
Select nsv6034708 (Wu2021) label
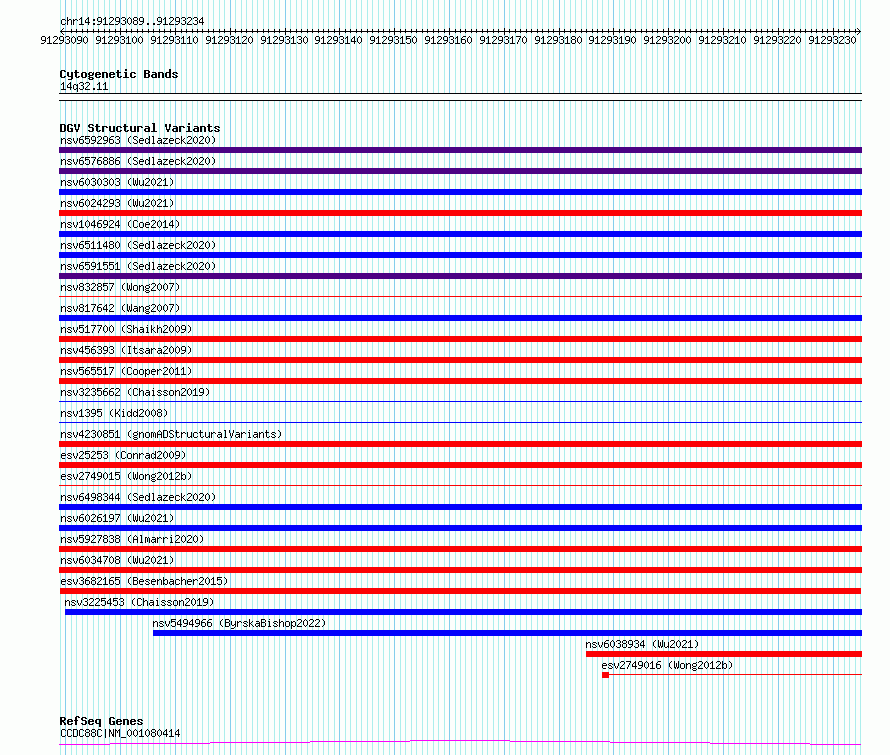click(x=117, y=560)
